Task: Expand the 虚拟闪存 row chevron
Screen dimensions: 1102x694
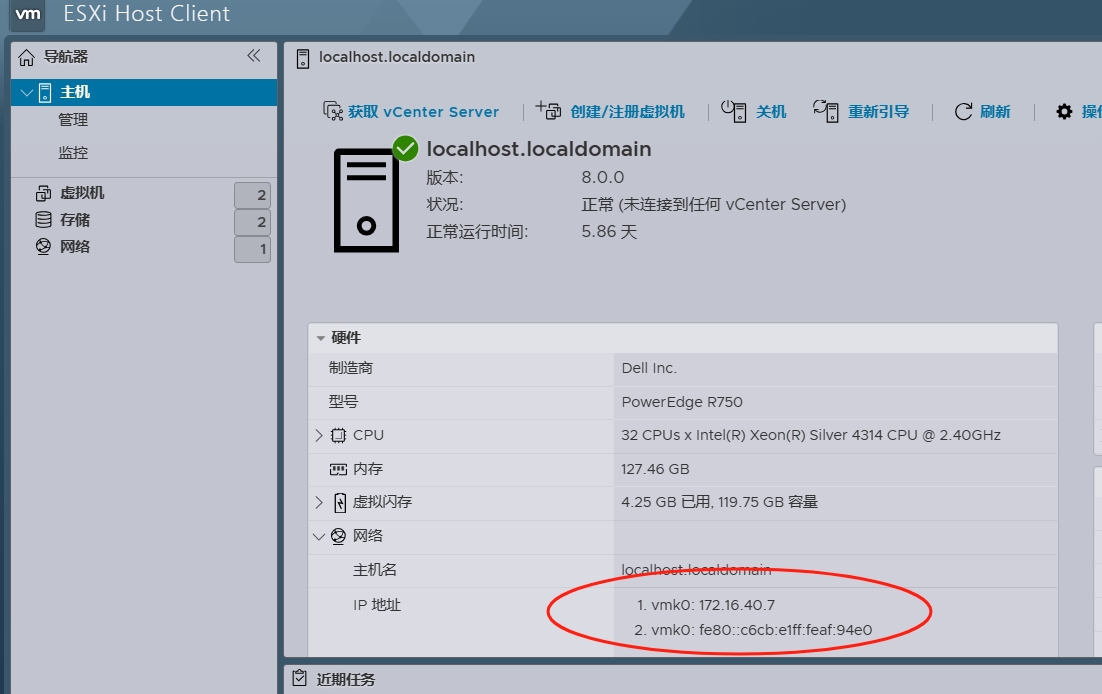Action: coord(318,502)
